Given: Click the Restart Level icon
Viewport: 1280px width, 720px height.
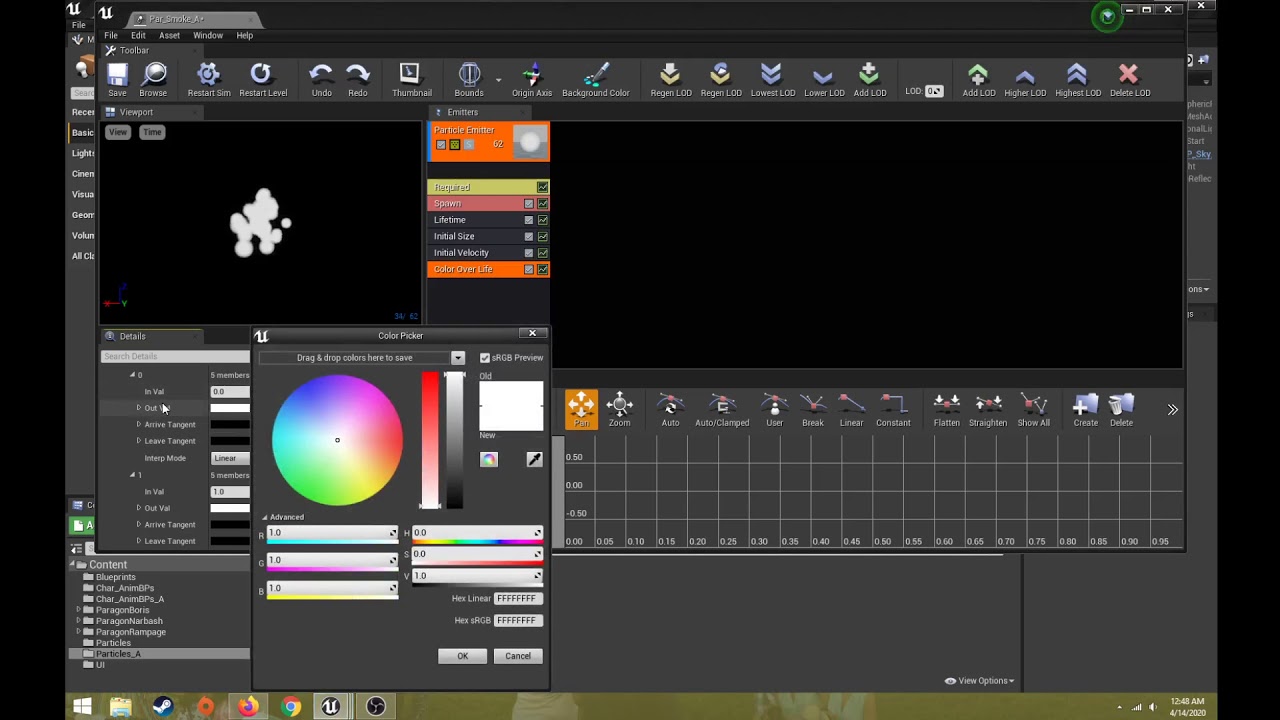Looking at the screenshot, I should (263, 79).
